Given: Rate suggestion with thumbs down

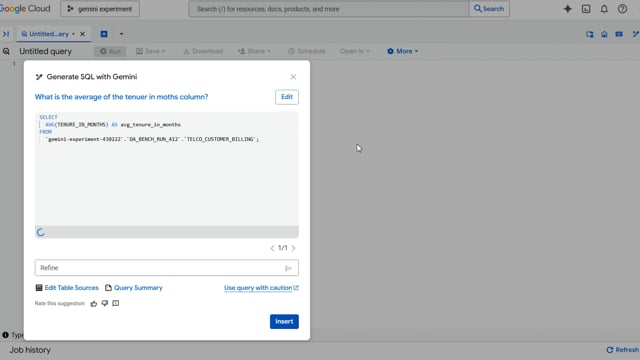Looking at the screenshot, I should pos(105,303).
